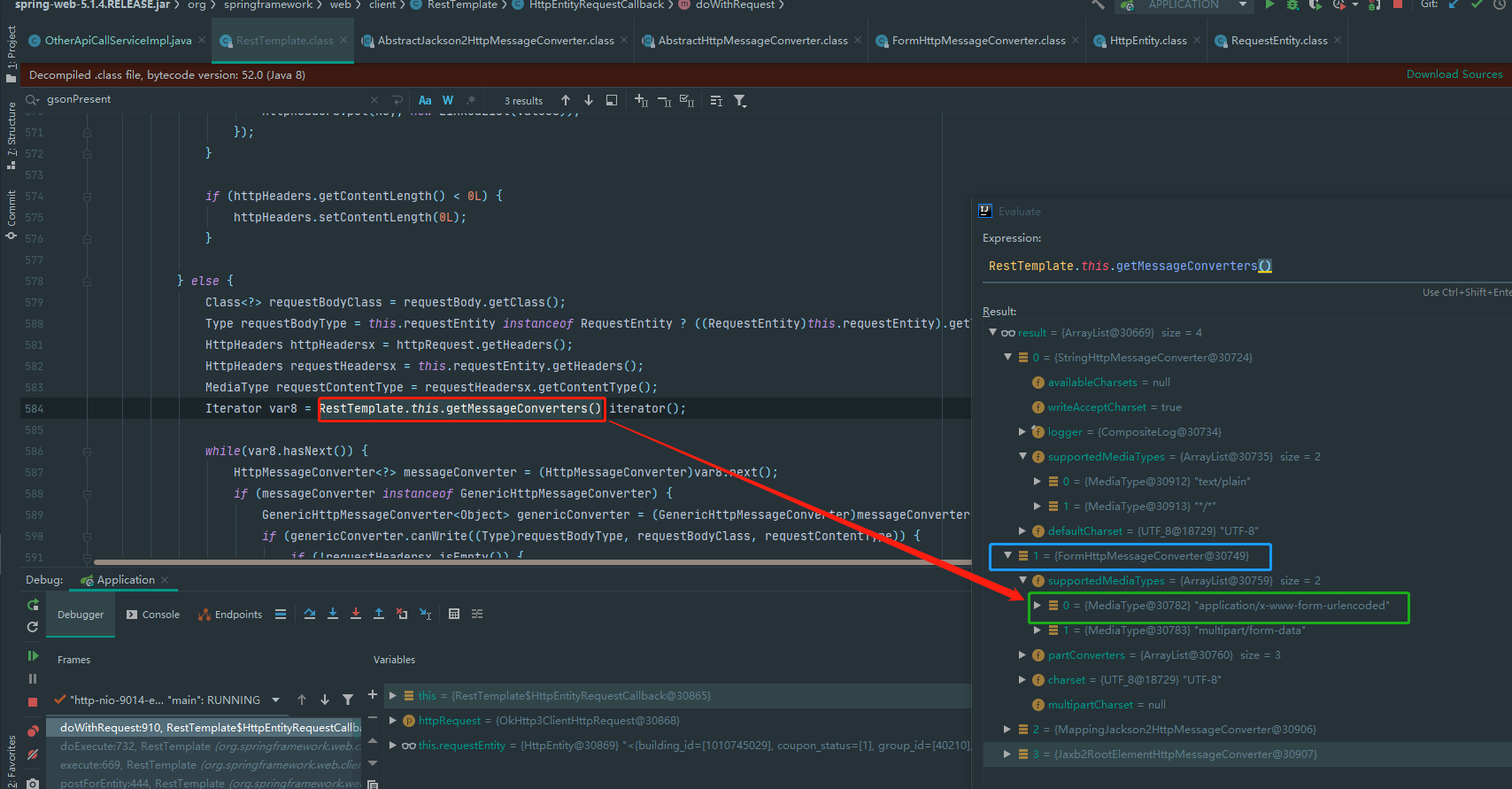The height and width of the screenshot is (789, 1512).
Task: Click the Debug bug icon in top toolbar
Action: click(1292, 4)
